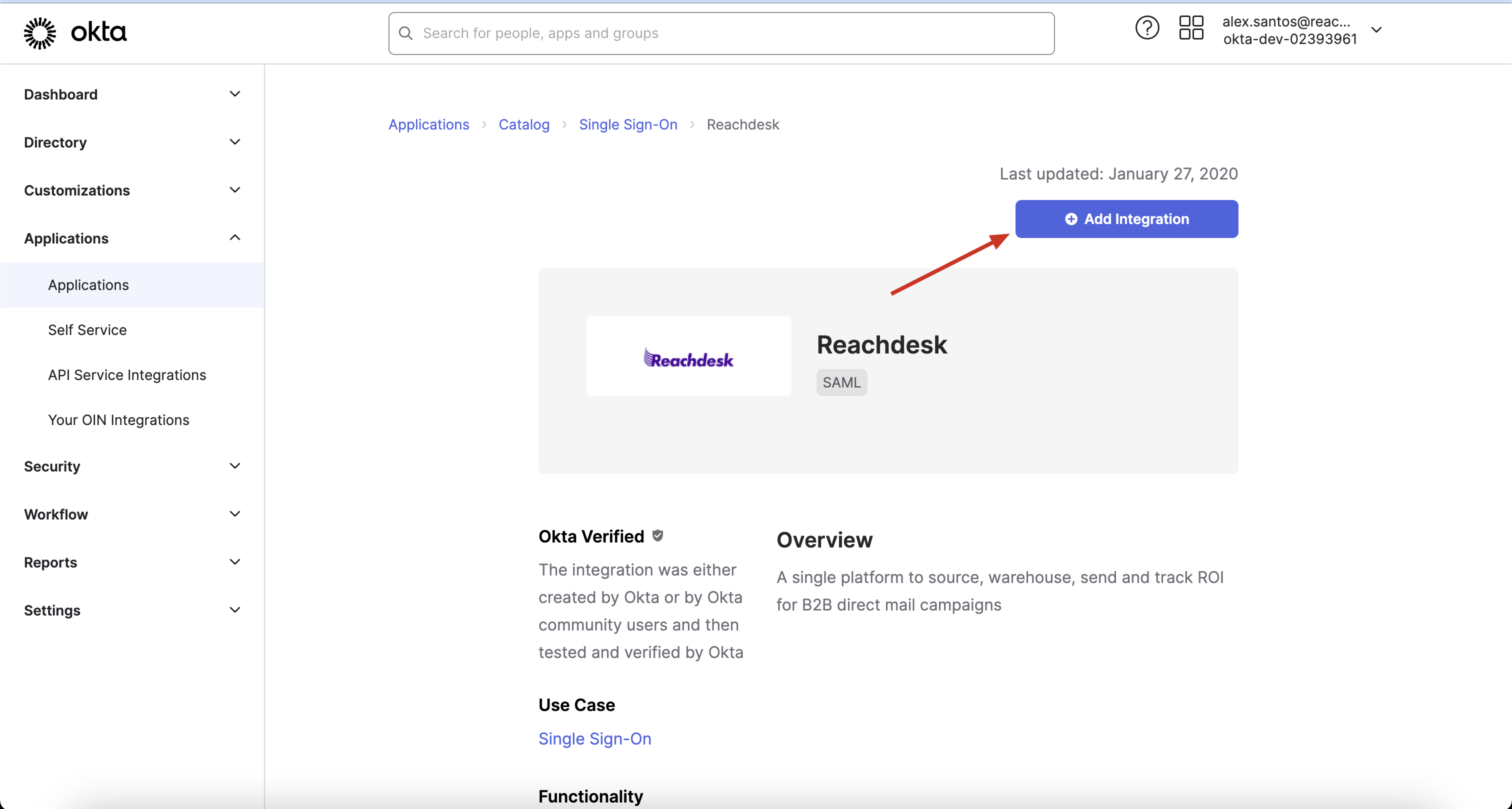Open Applications submenu item in sidebar

coord(132,284)
